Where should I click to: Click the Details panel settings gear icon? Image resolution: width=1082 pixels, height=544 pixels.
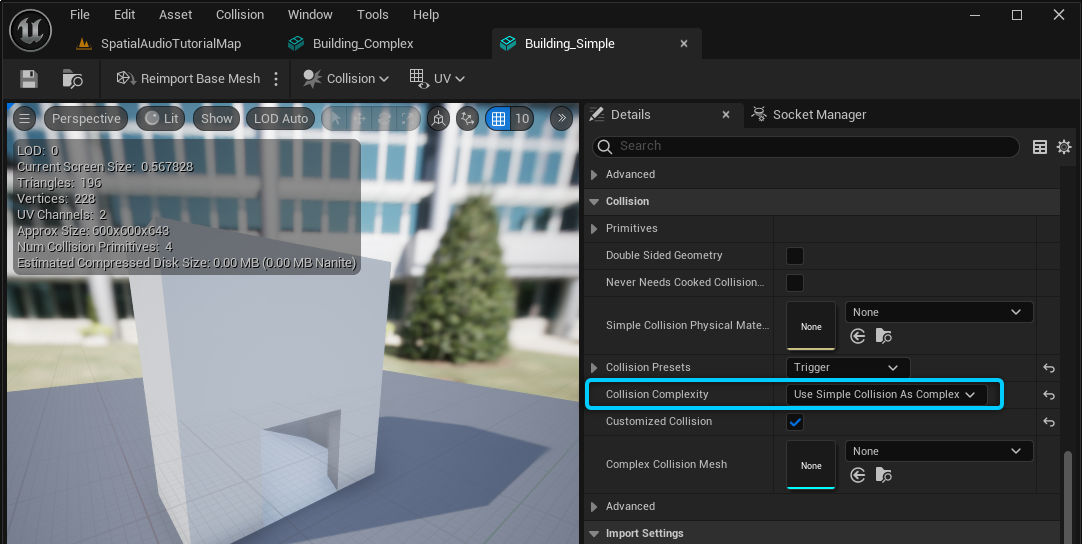tap(1064, 147)
